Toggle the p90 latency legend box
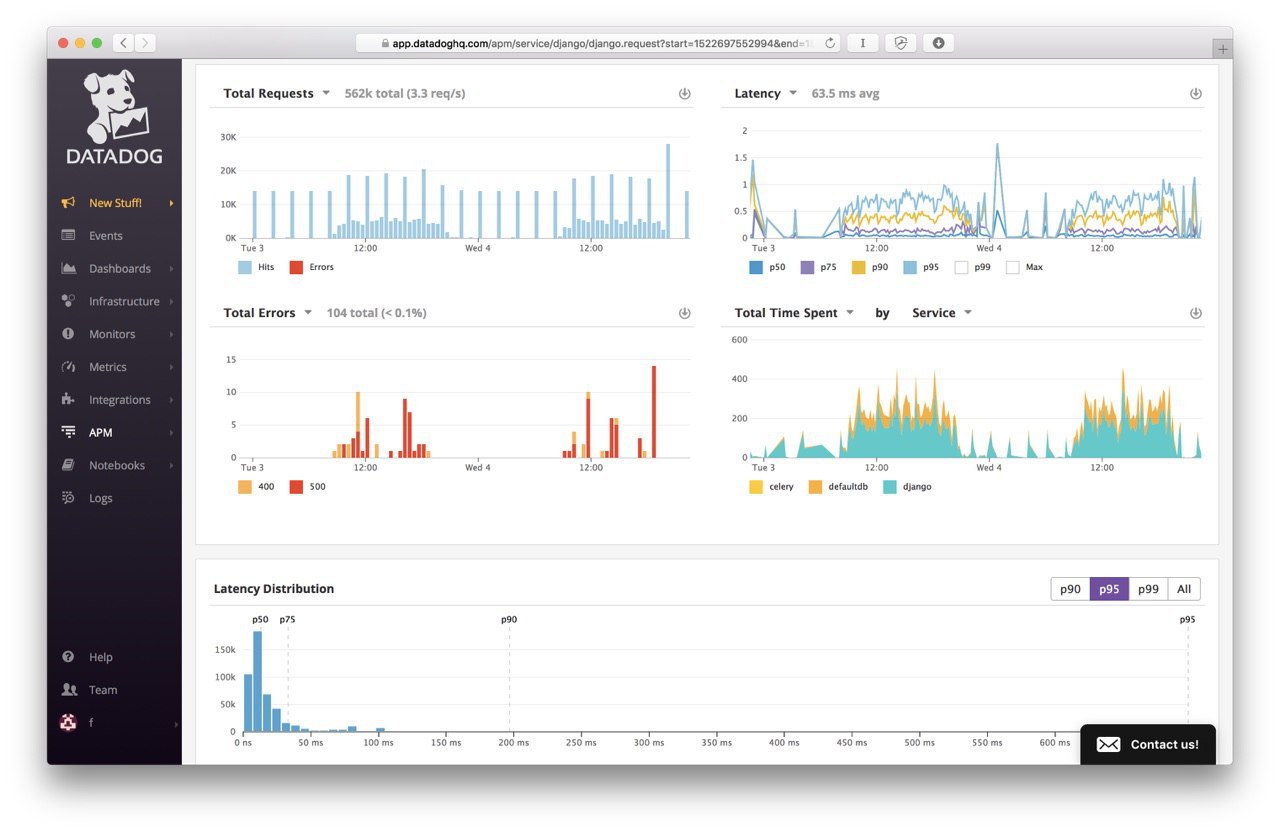The width and height of the screenshot is (1280, 832). 858,267
